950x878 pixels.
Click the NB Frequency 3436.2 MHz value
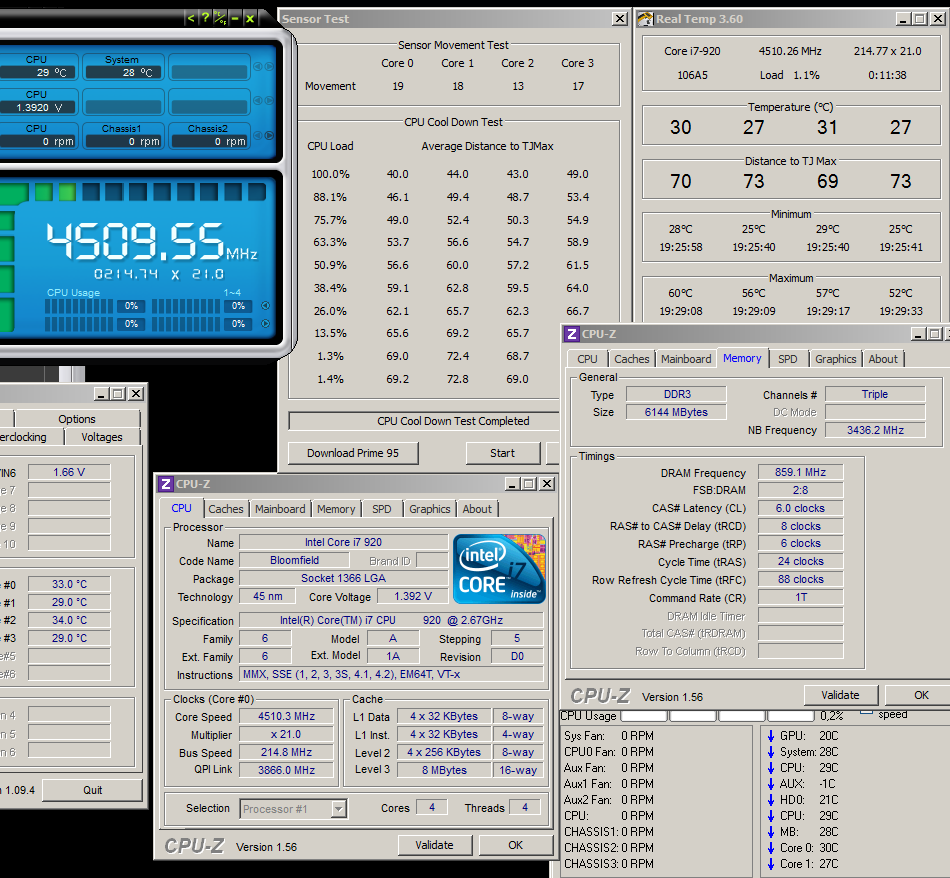click(x=875, y=430)
